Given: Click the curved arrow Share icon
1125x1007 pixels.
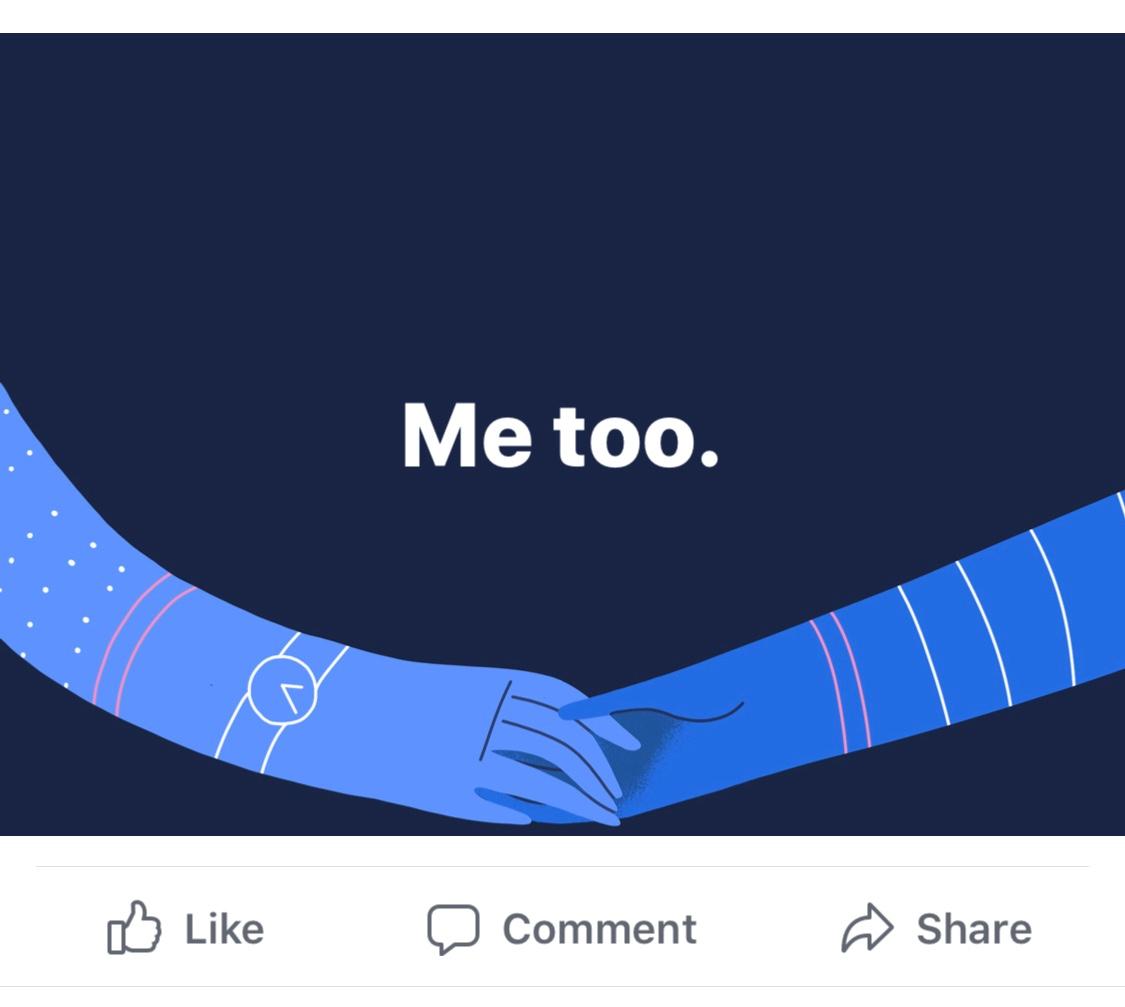Looking at the screenshot, I should pos(867,927).
